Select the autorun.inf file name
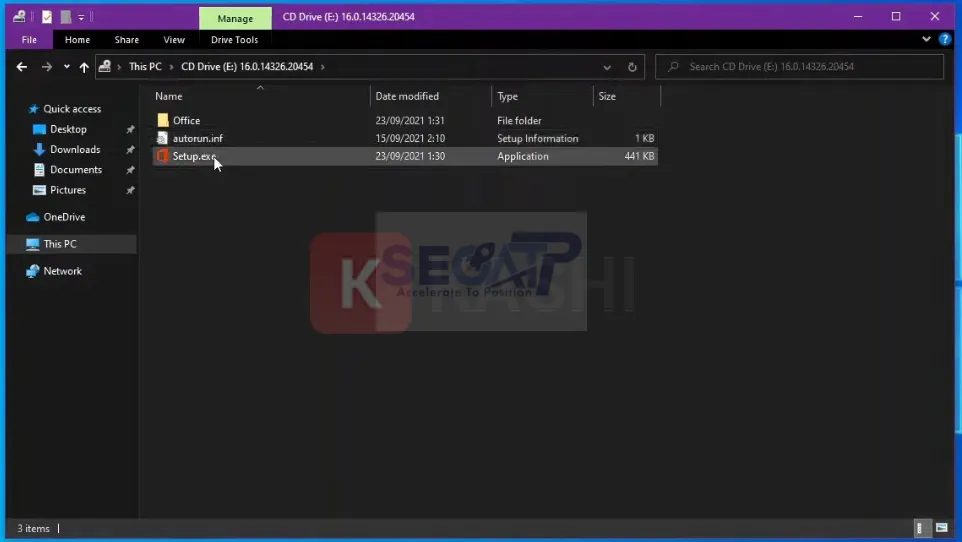This screenshot has width=962, height=542. coord(198,138)
